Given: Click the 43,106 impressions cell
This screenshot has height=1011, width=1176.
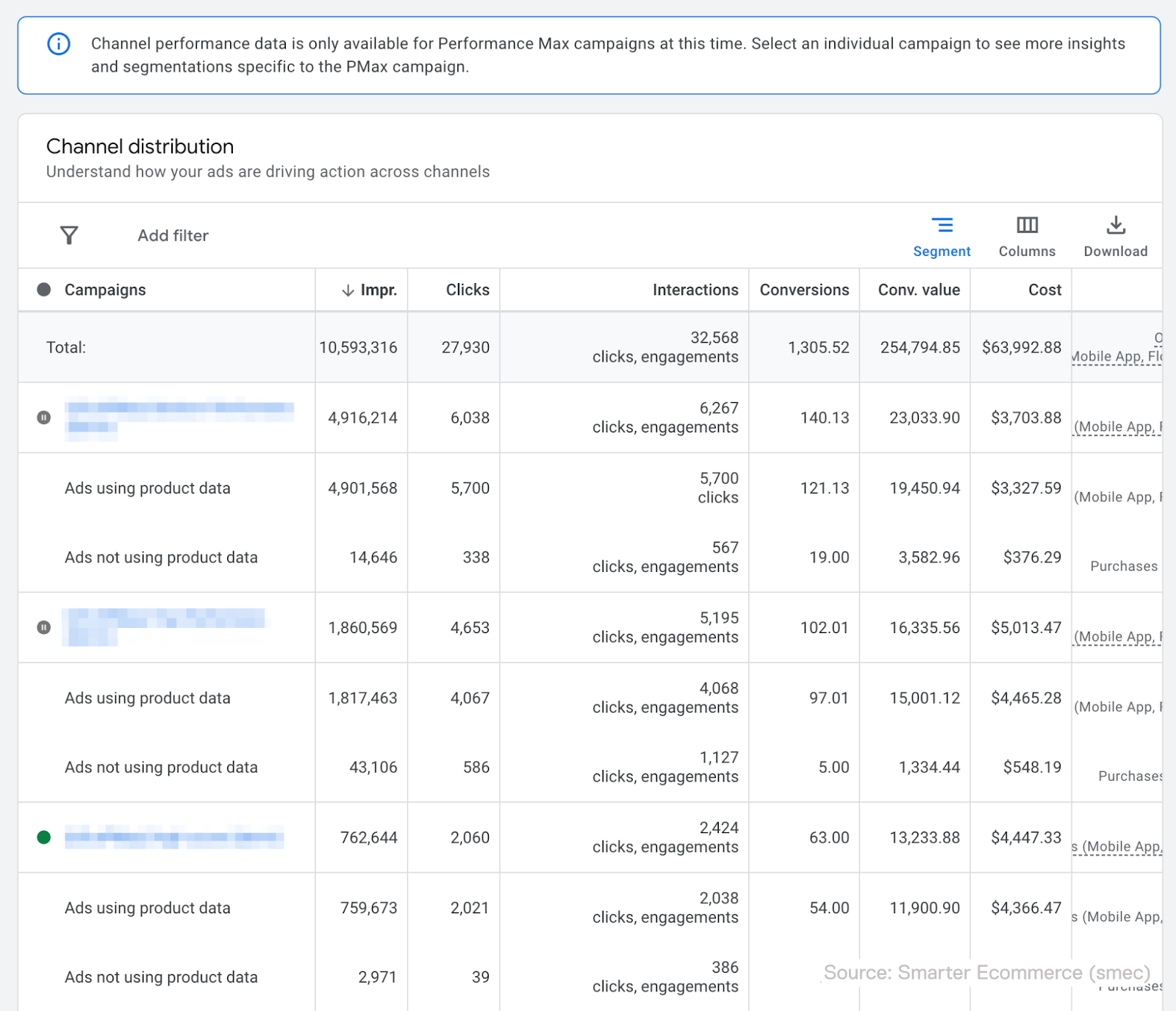Looking at the screenshot, I should (x=373, y=767).
